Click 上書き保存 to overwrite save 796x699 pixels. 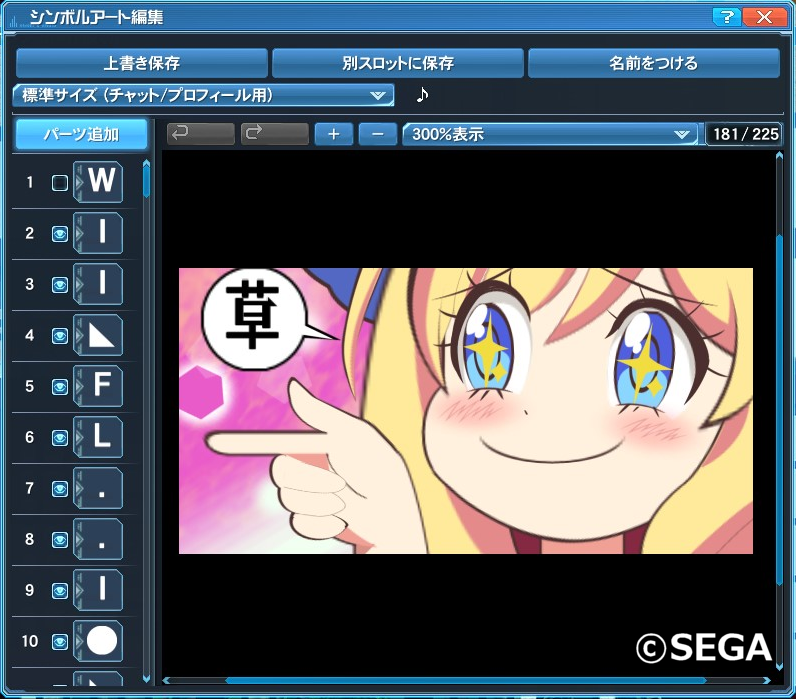click(142, 63)
